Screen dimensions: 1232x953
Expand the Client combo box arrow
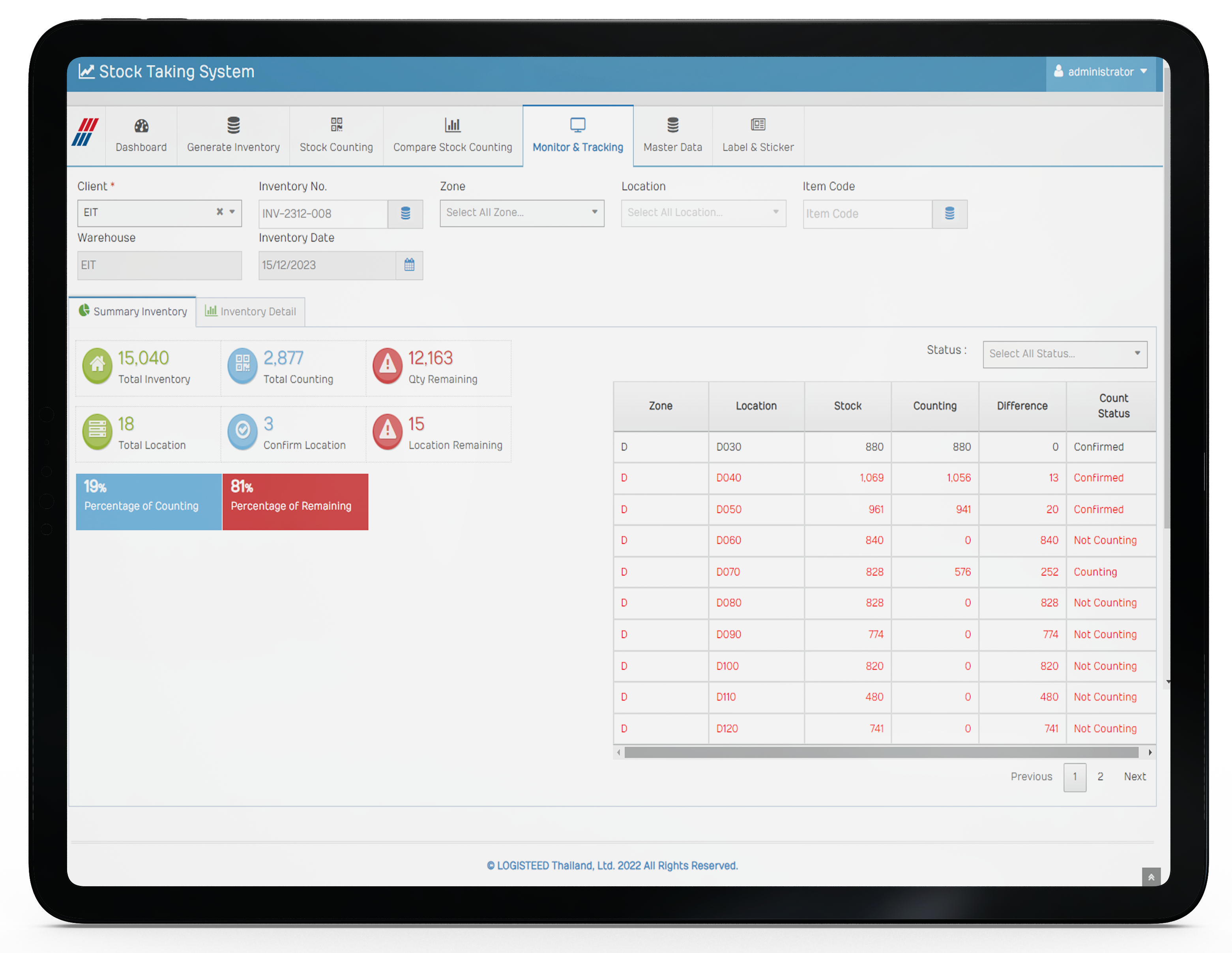click(x=232, y=212)
